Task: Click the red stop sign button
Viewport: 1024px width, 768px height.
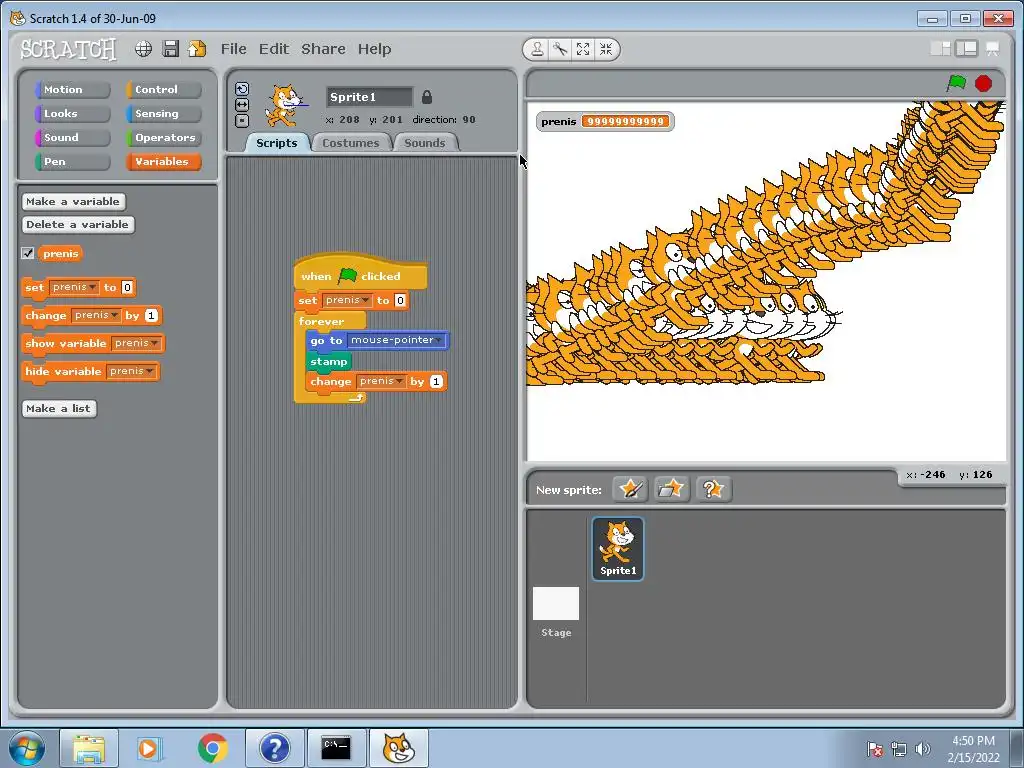Action: pyautogui.click(x=984, y=84)
